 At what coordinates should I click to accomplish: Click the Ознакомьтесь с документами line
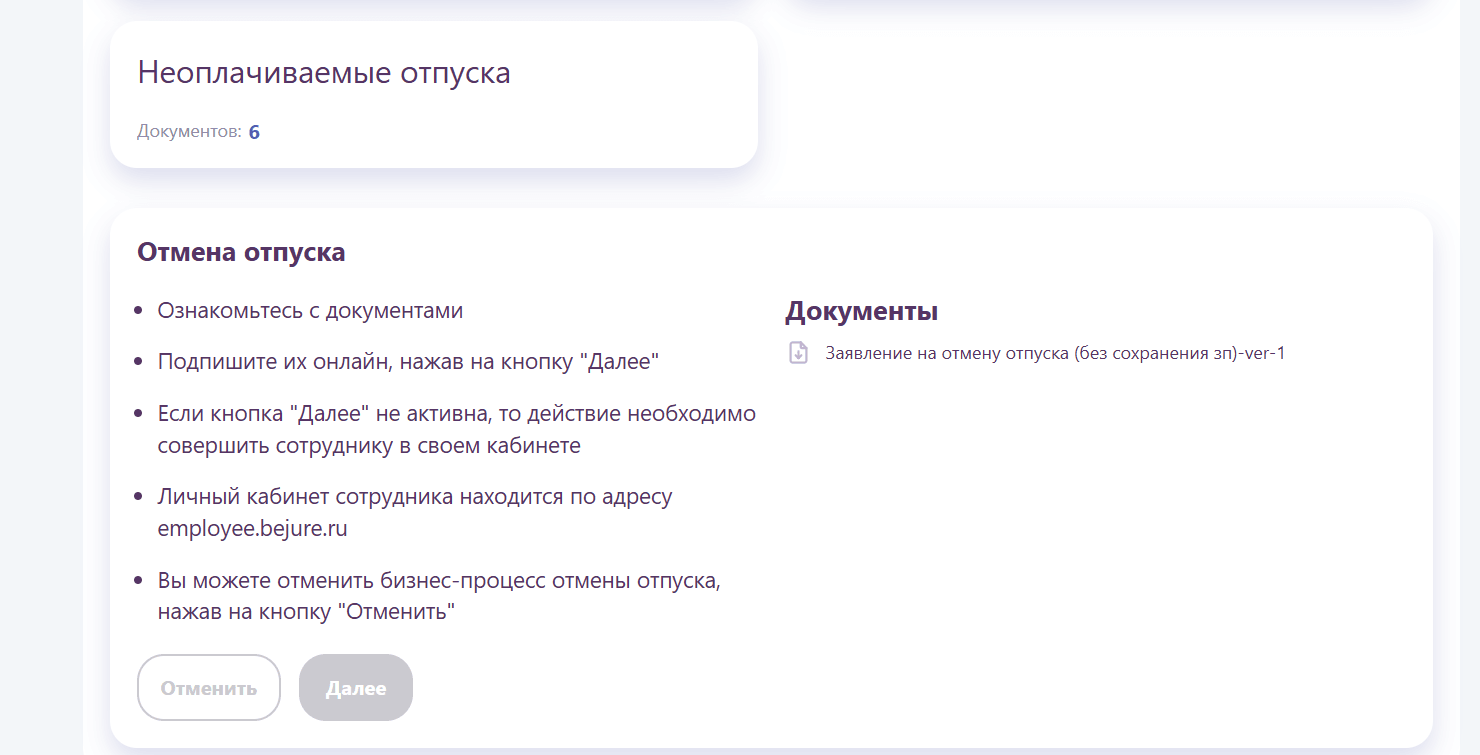coord(310,310)
